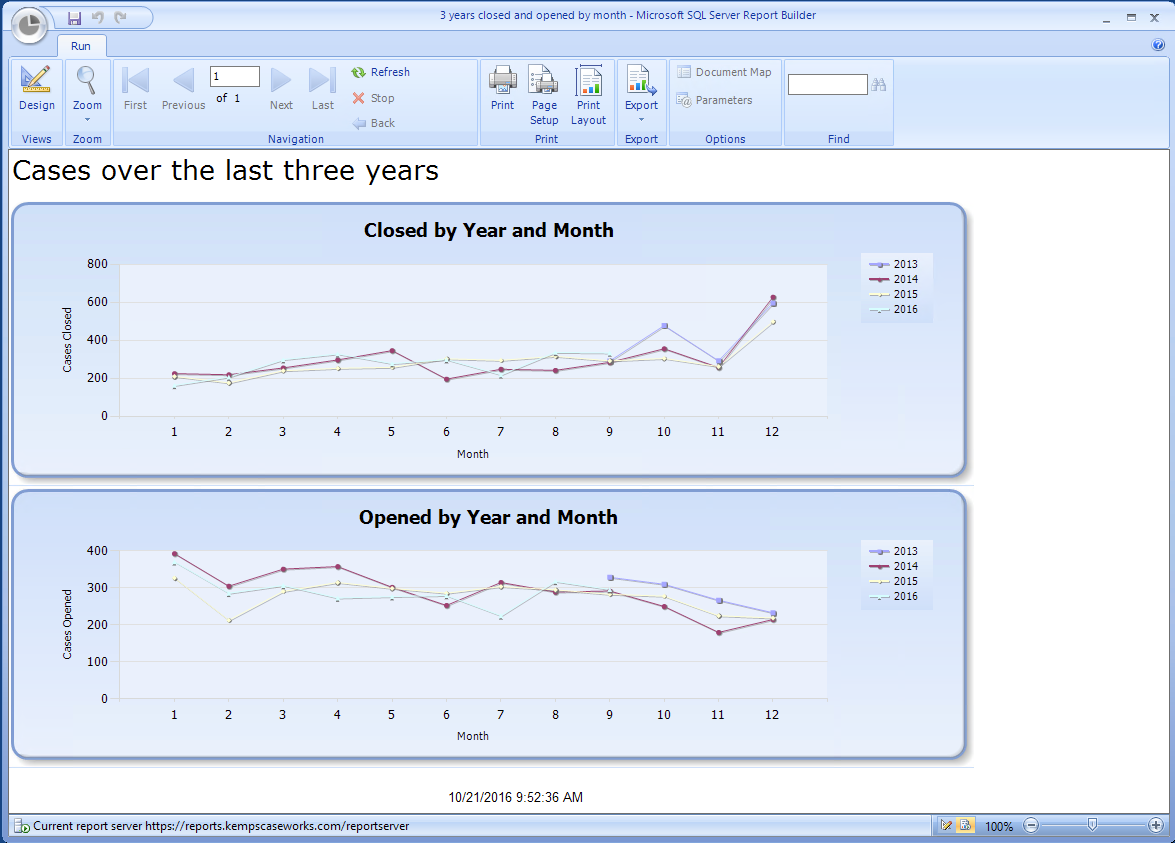Switch to Print Layout view
Viewport: 1175px width, 843px height.
(x=588, y=95)
